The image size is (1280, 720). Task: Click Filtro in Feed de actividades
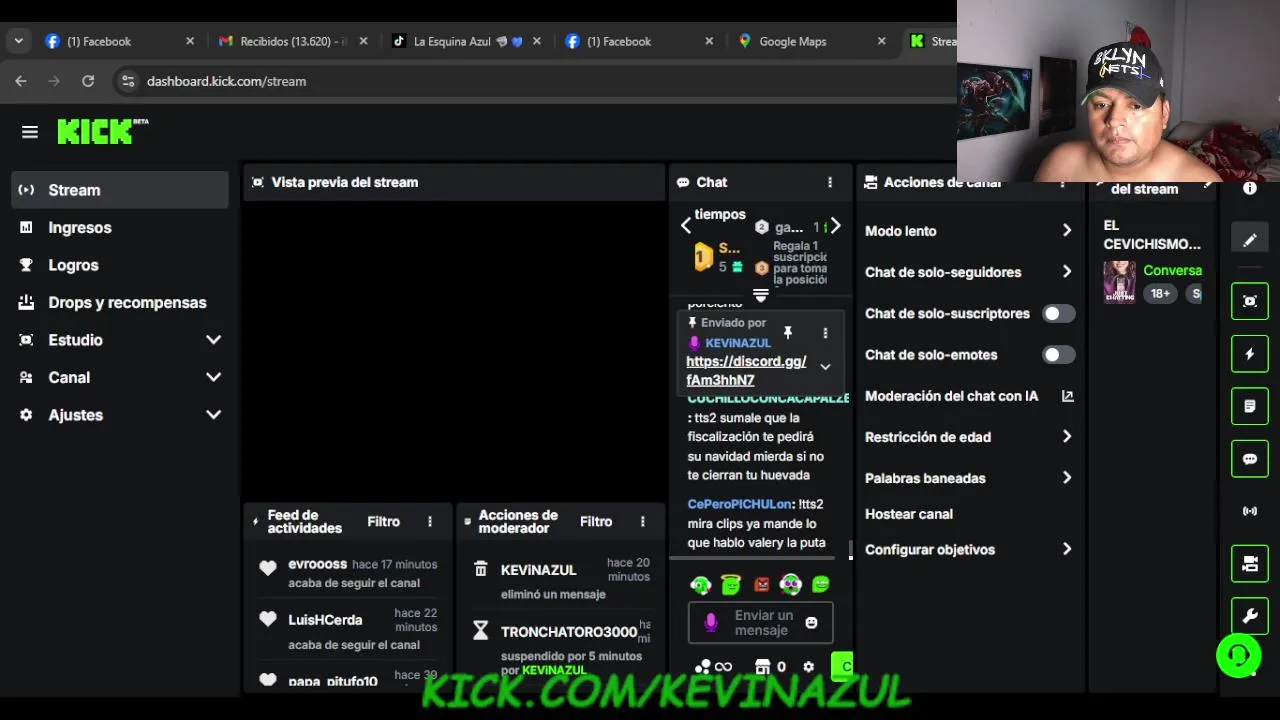click(x=383, y=522)
